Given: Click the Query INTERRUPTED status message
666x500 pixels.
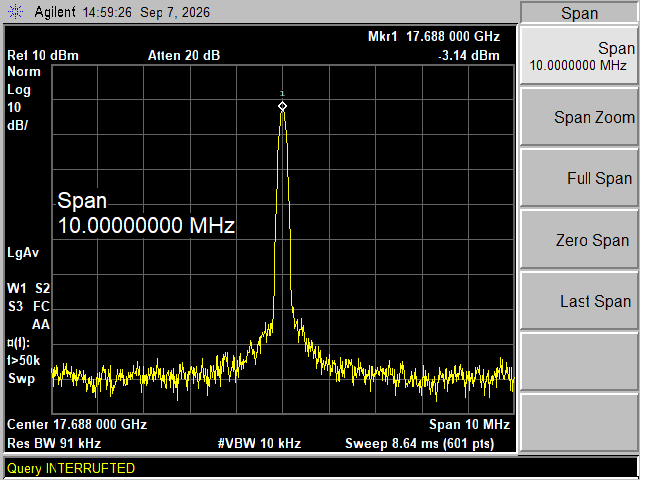Looking at the screenshot, I should pyautogui.click(x=71, y=468).
